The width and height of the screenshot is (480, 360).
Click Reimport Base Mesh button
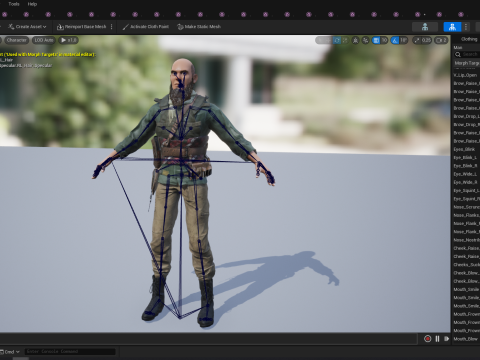[x=82, y=27]
